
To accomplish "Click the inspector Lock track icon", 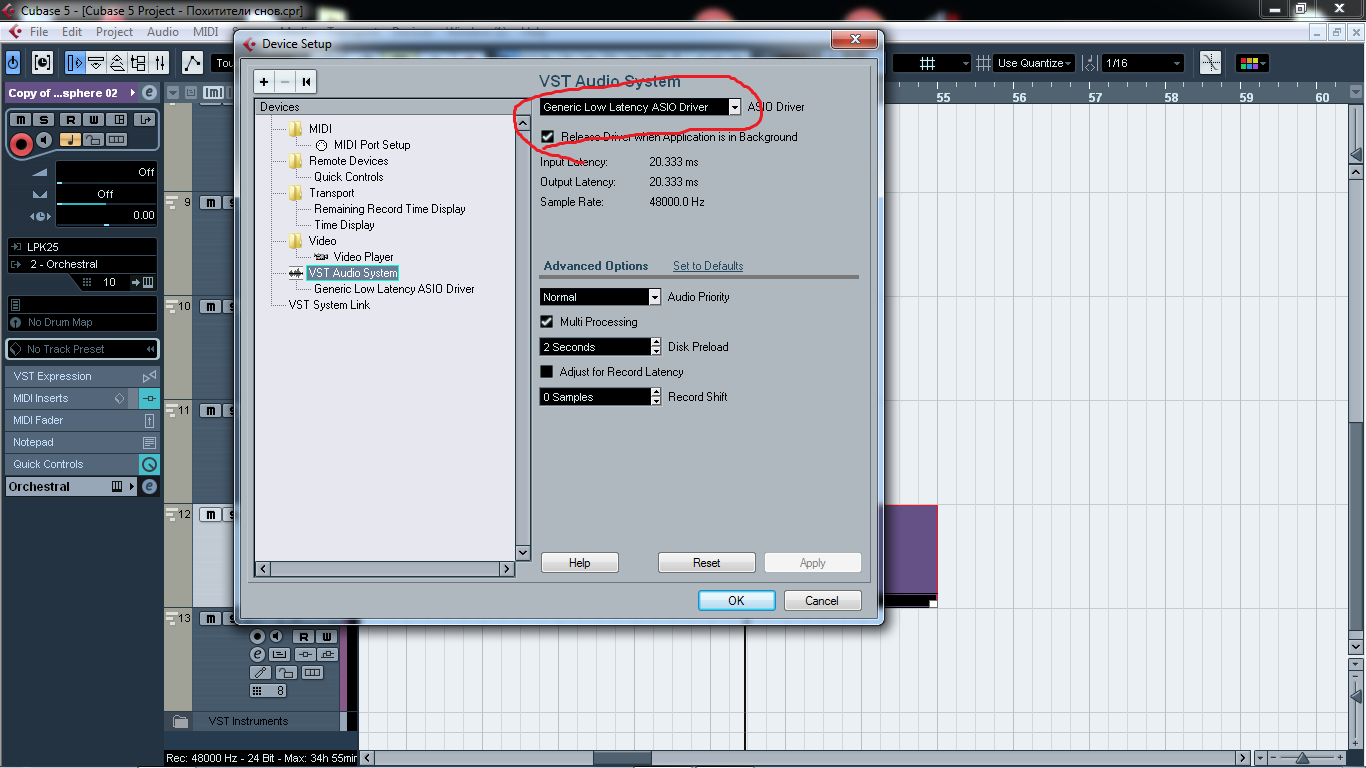I will [x=93, y=140].
